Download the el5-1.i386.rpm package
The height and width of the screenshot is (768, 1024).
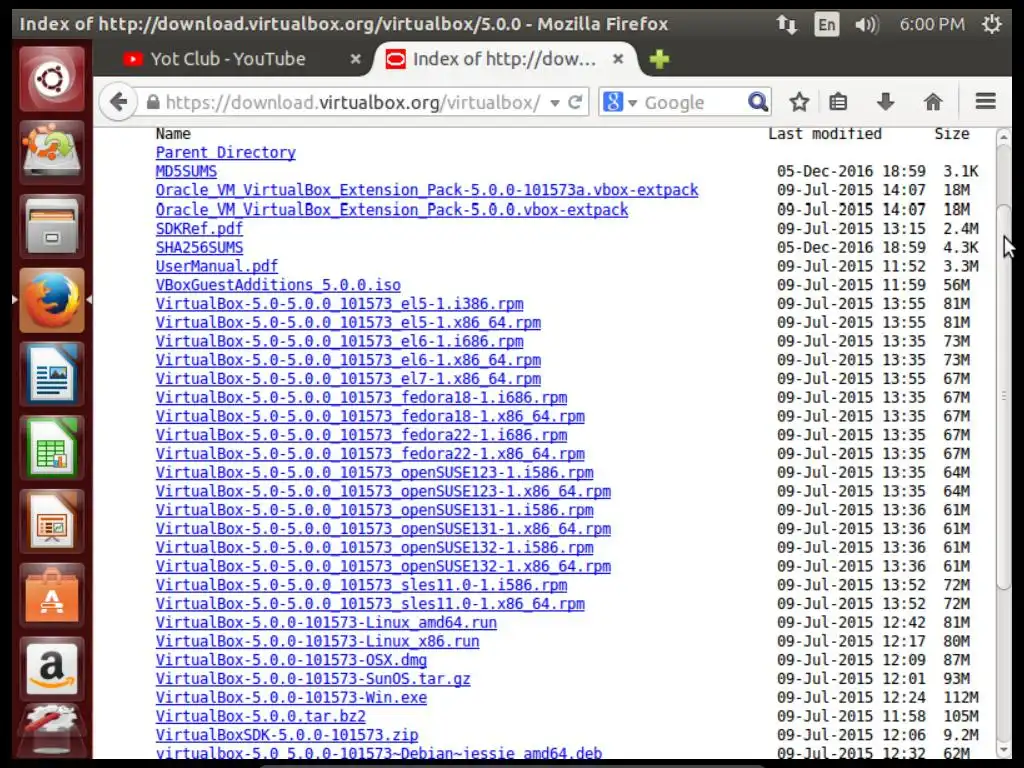[340, 304]
